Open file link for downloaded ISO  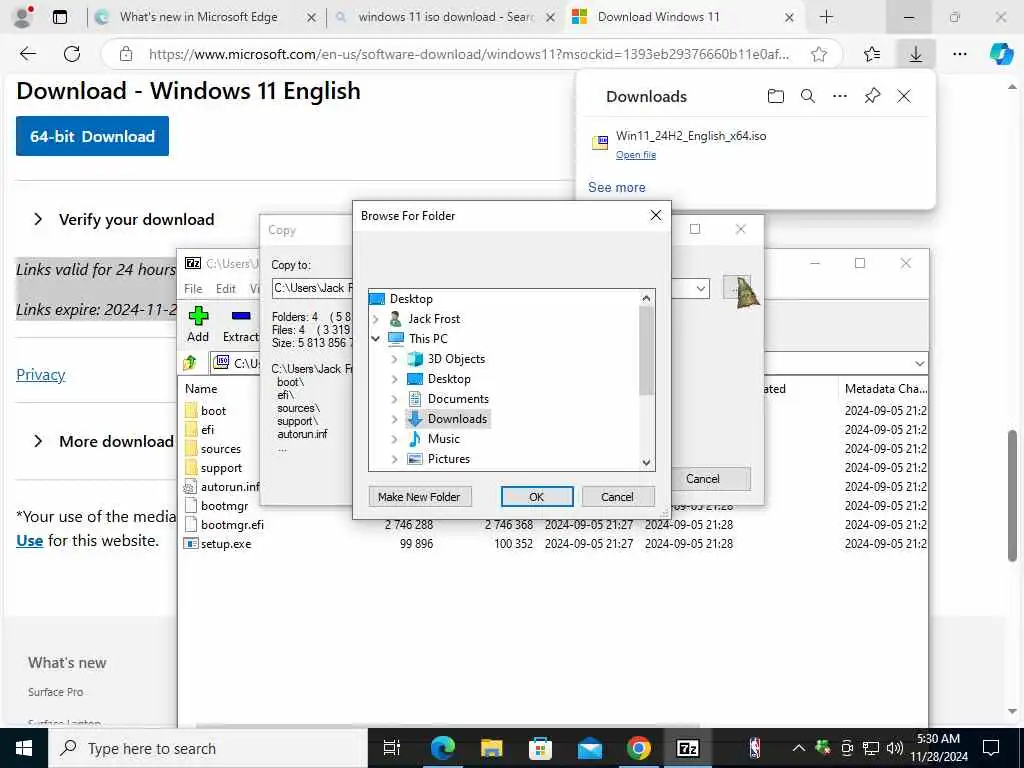click(x=635, y=155)
